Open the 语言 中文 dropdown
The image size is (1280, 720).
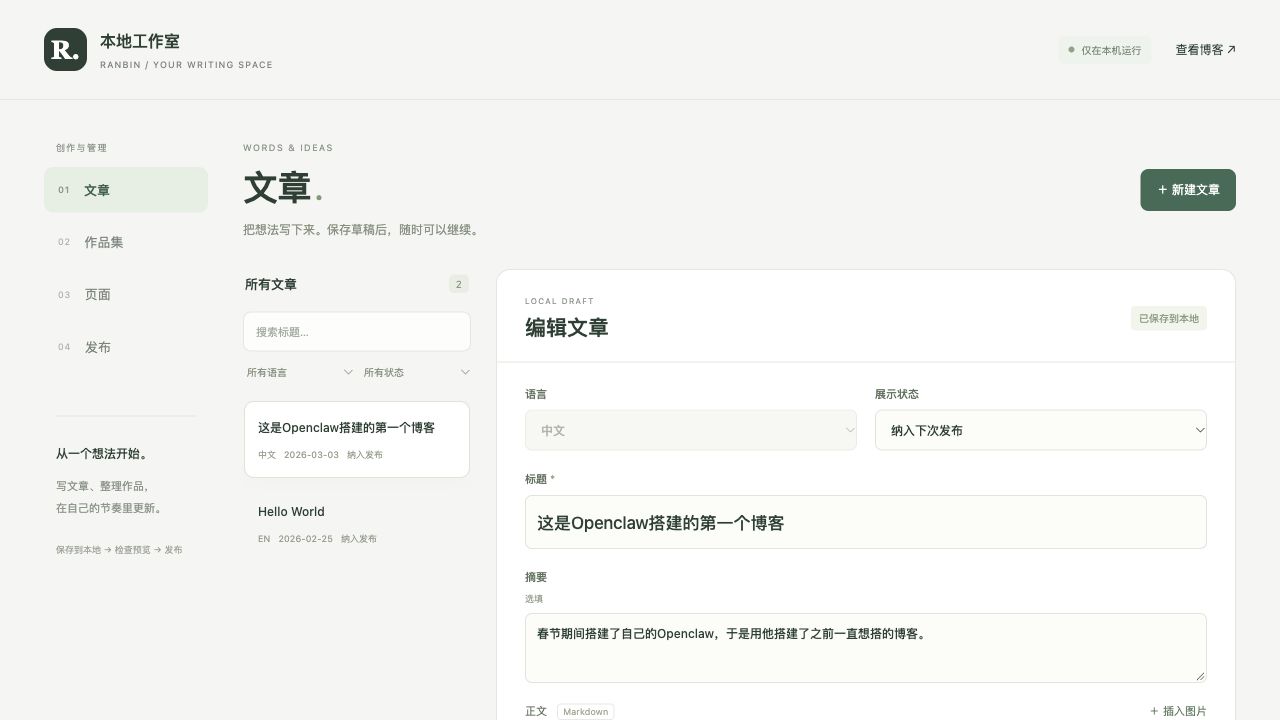click(691, 430)
